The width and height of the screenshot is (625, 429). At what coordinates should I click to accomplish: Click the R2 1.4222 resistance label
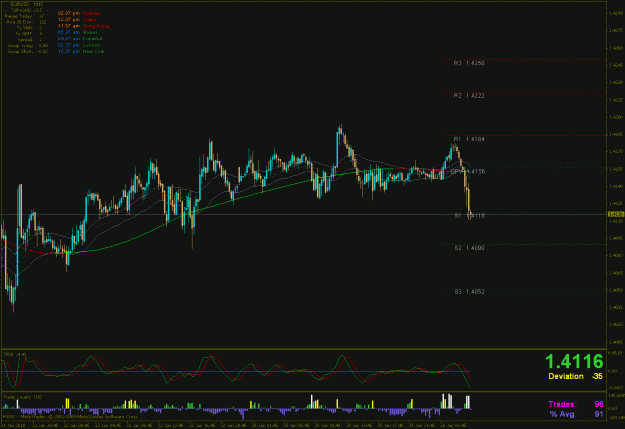(469, 96)
